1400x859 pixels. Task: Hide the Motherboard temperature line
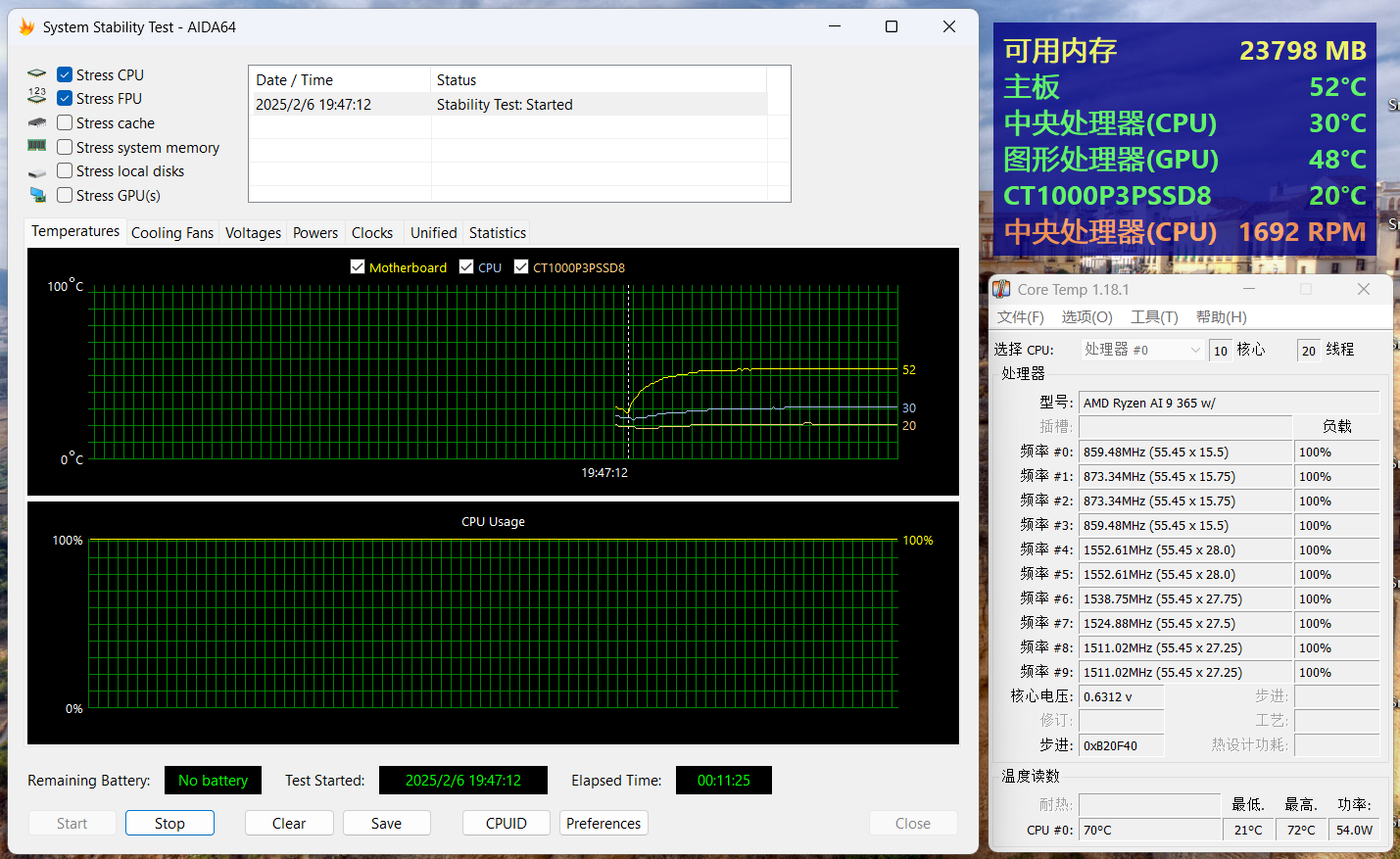pos(358,266)
